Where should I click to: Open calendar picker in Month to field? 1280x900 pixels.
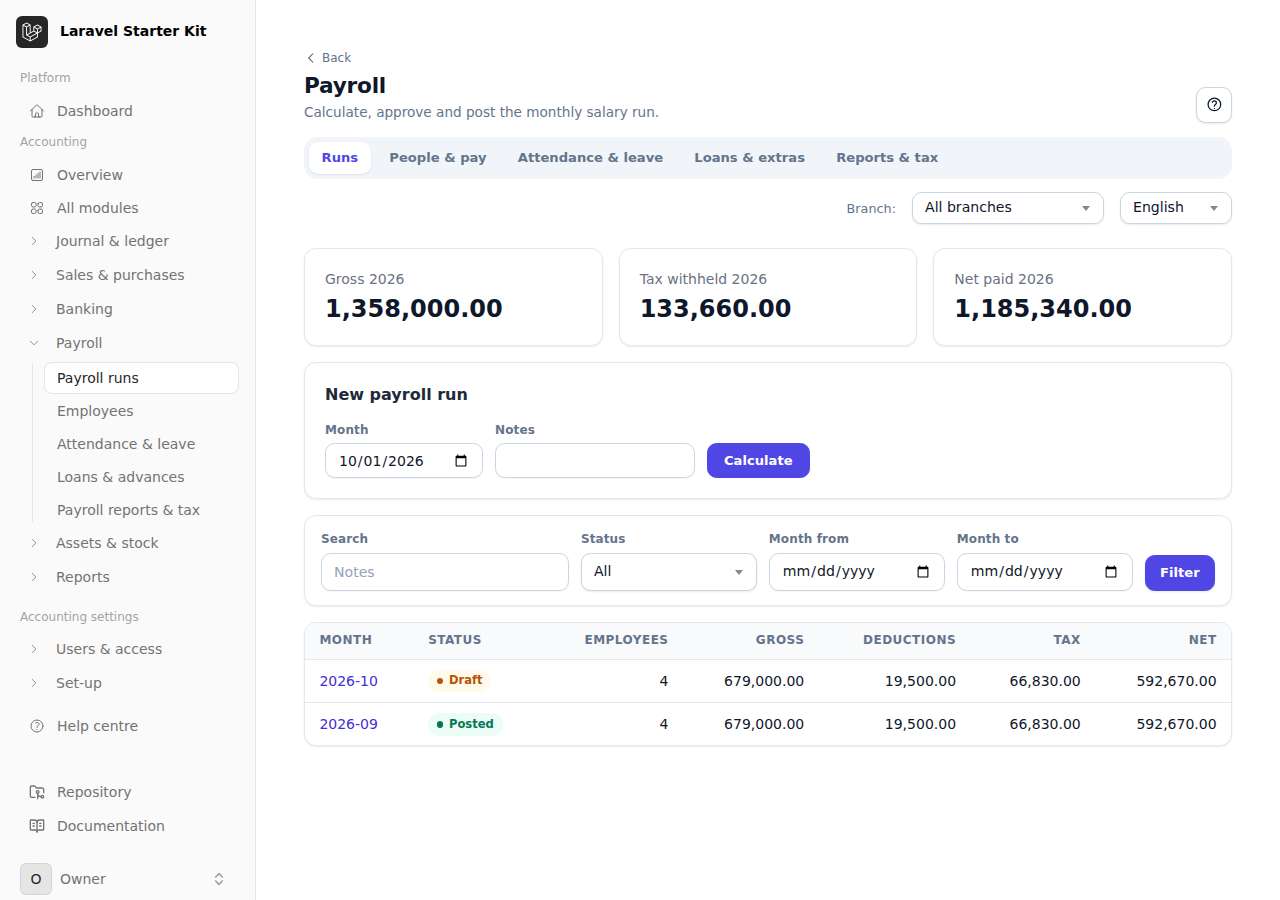[x=1111, y=572]
